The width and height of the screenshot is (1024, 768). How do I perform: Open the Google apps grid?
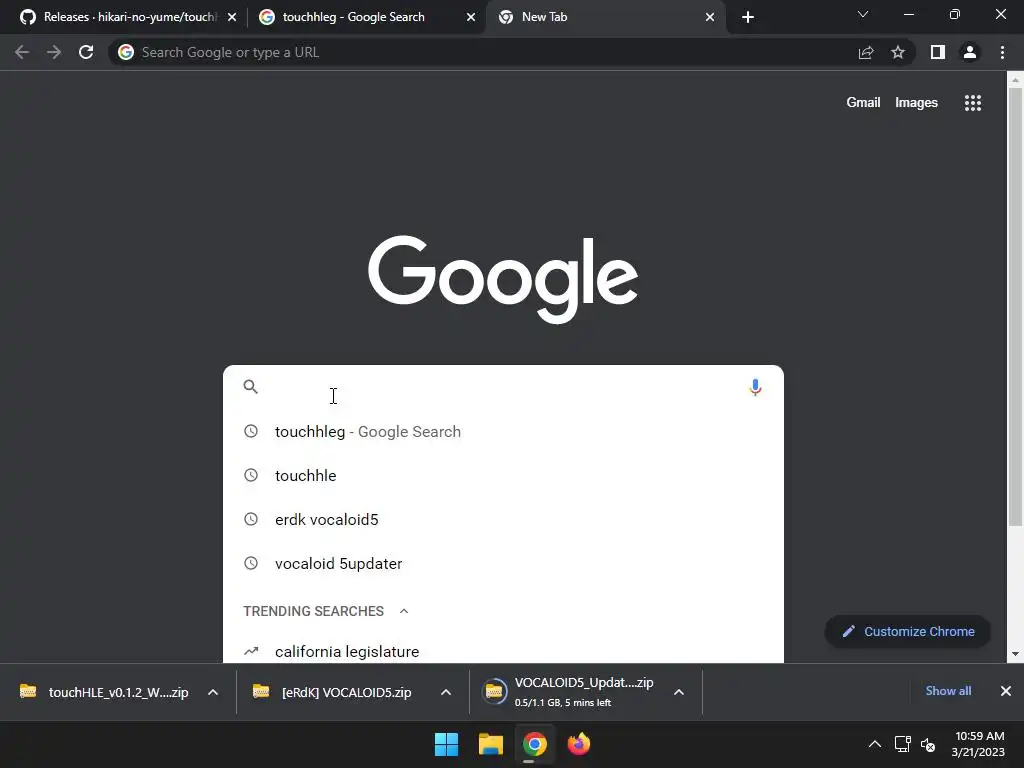[972, 103]
